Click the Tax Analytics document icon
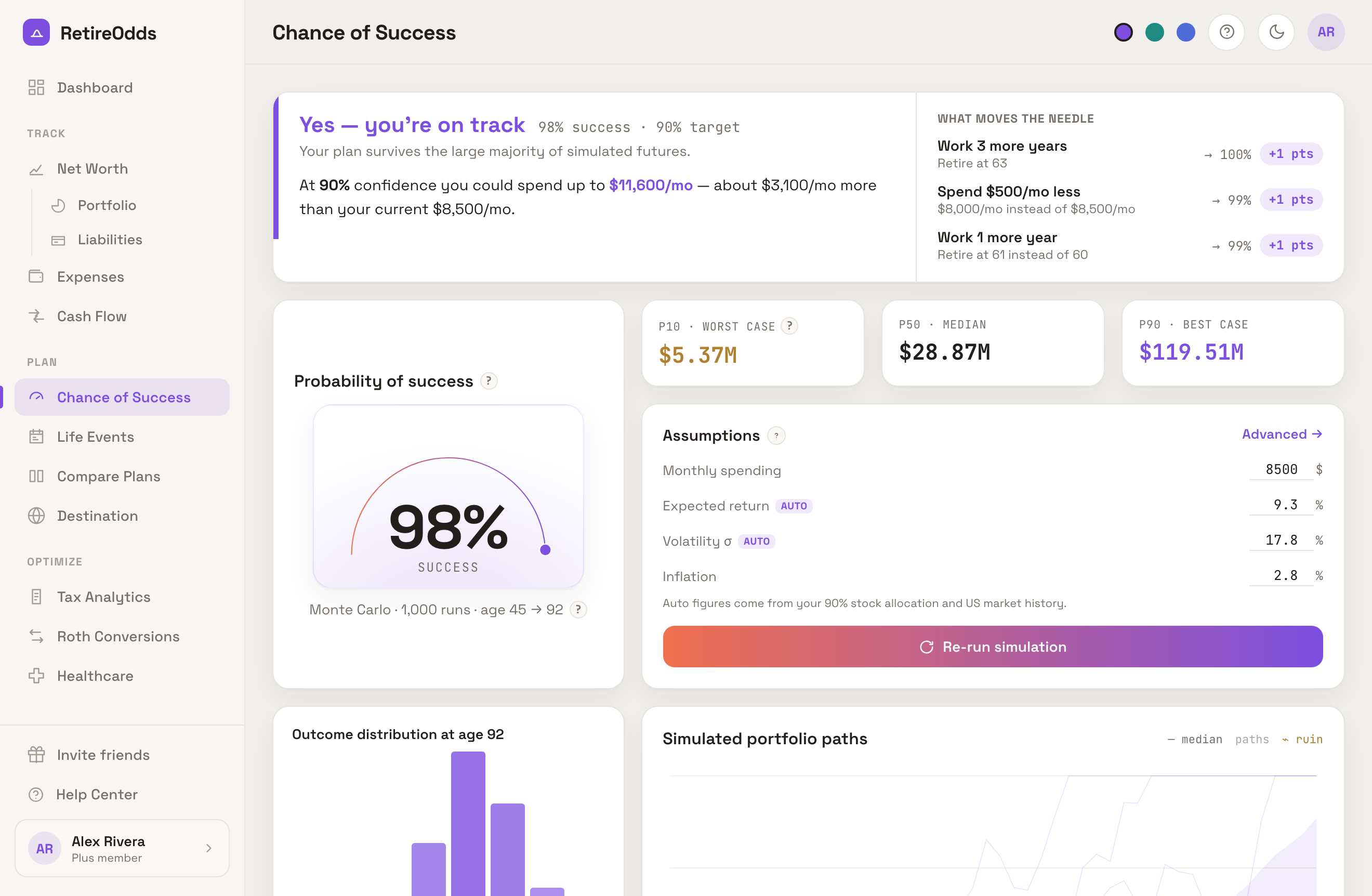The width and height of the screenshot is (1372, 896). [x=36, y=597]
